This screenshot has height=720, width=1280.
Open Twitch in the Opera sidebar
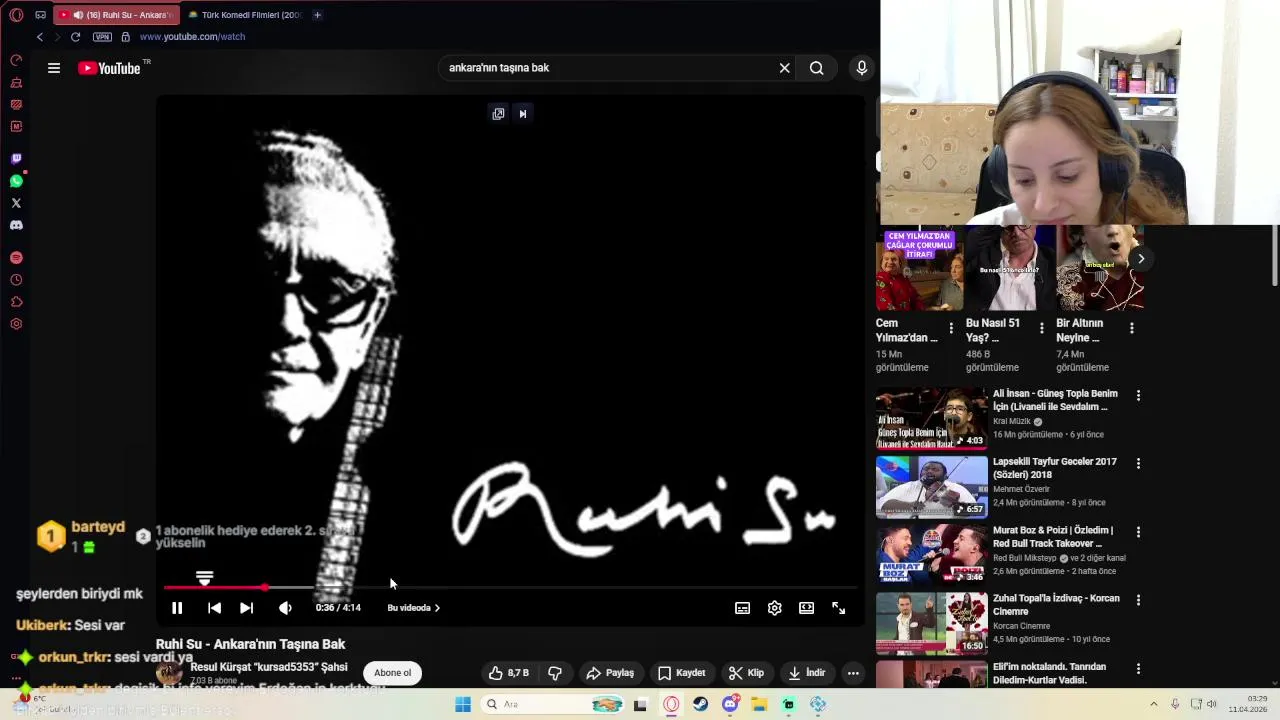tap(16, 159)
